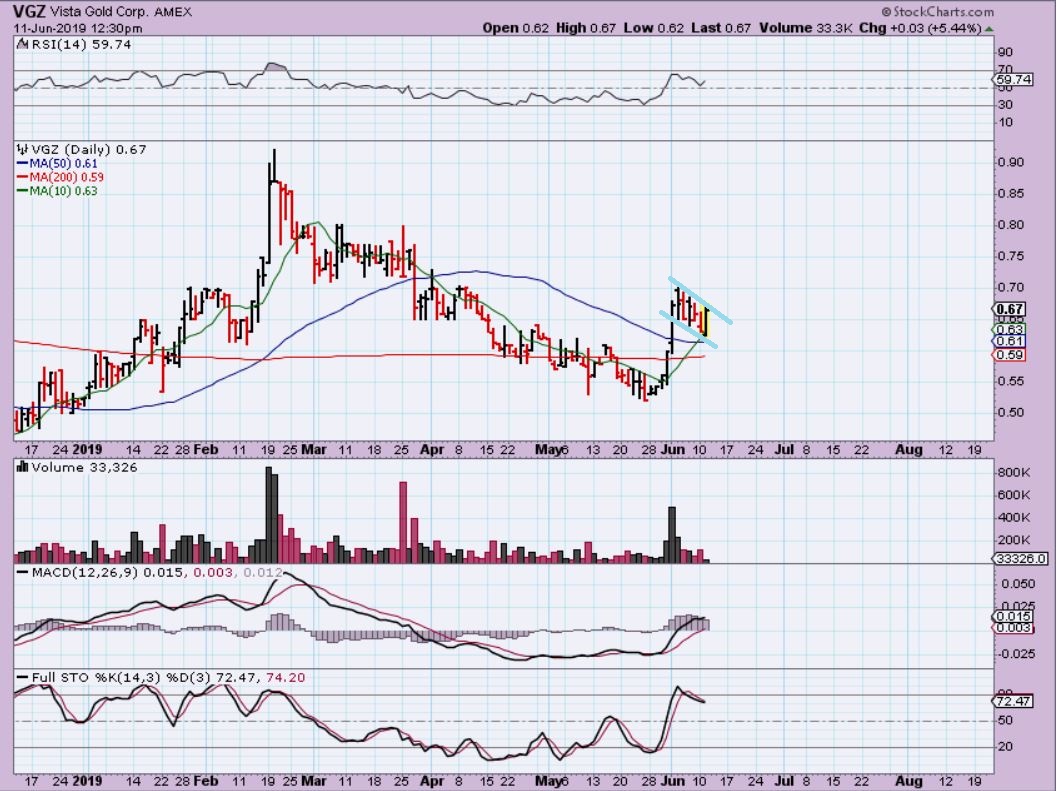The height and width of the screenshot is (791, 1057).
Task: Click the green up-arrow beside Chg percentage
Action: coord(987,27)
